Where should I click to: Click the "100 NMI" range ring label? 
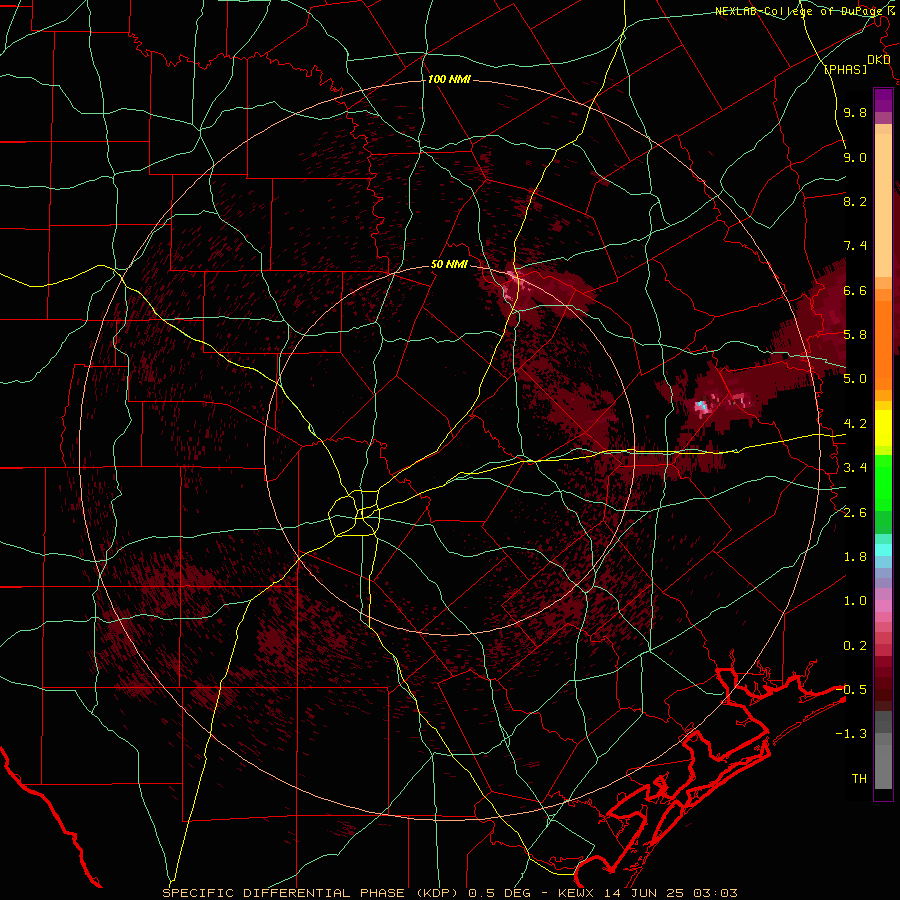449,79
